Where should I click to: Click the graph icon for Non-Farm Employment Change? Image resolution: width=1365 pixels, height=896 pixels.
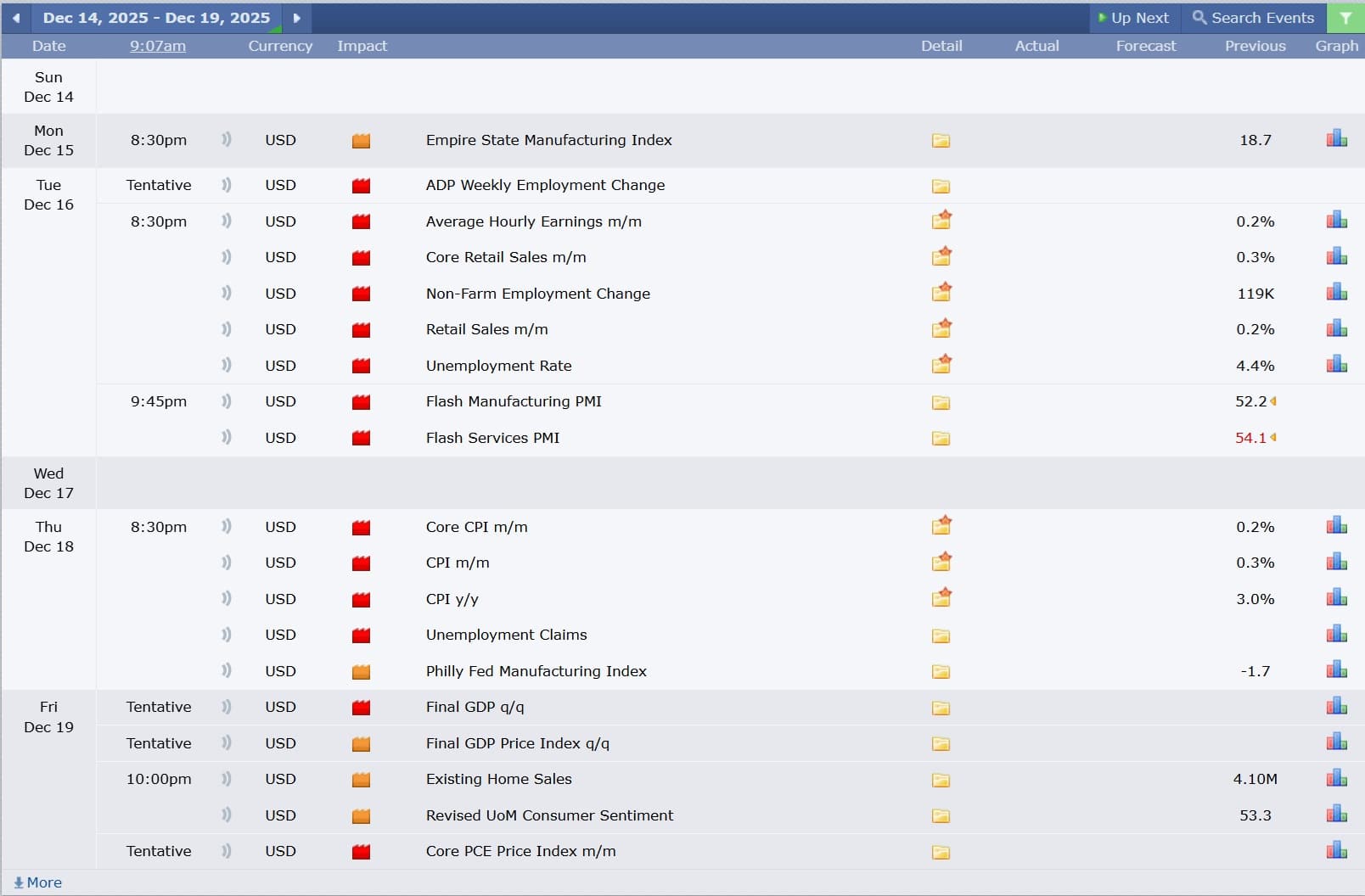pyautogui.click(x=1336, y=292)
